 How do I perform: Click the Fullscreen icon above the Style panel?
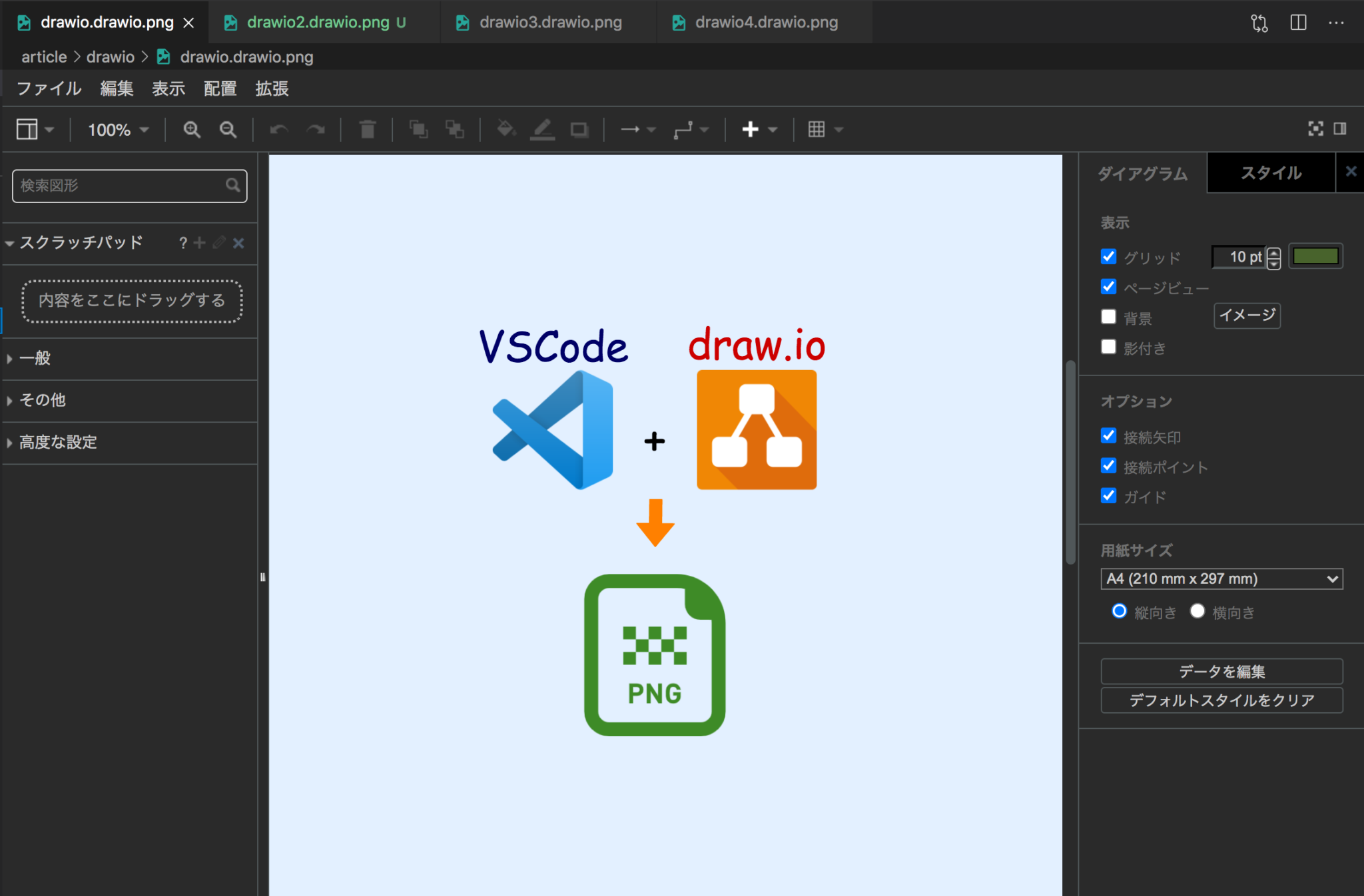click(1316, 128)
